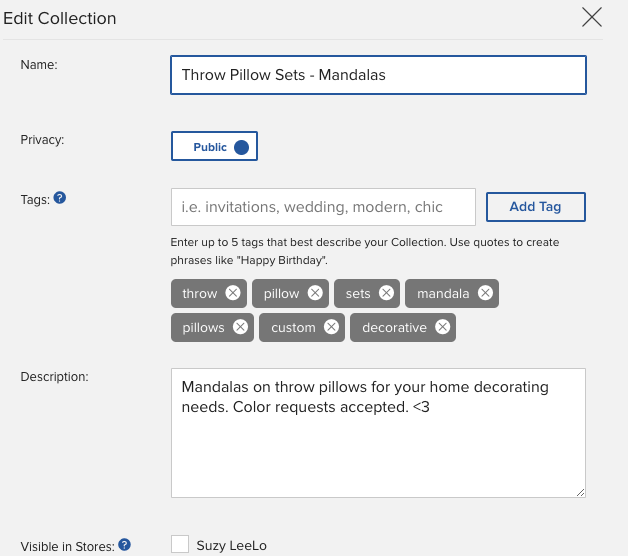628x556 pixels.
Task: Remove the "throw" tag
Action: click(233, 293)
